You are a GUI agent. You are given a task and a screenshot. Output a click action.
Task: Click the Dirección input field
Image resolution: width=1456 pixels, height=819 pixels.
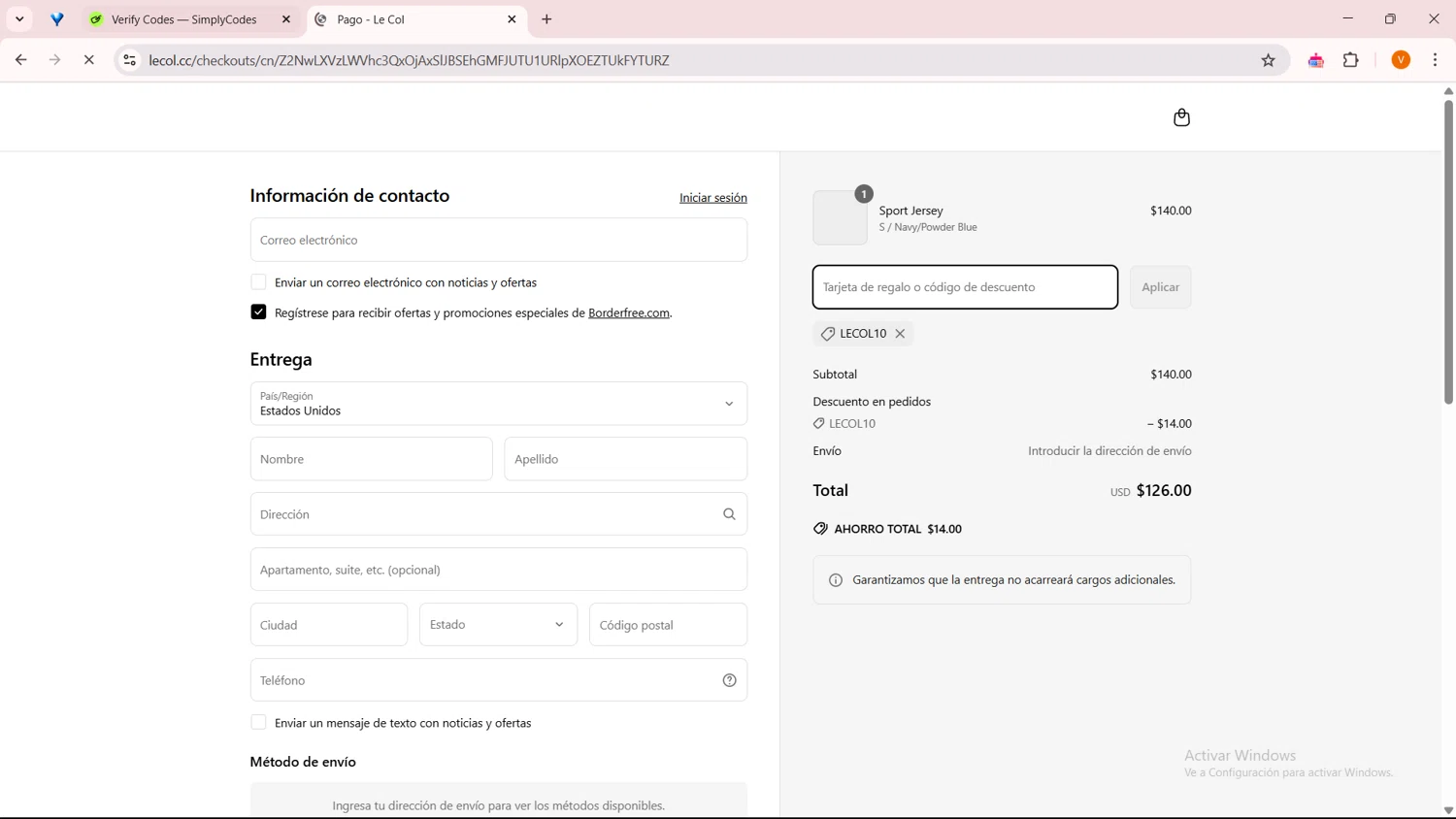click(x=499, y=514)
